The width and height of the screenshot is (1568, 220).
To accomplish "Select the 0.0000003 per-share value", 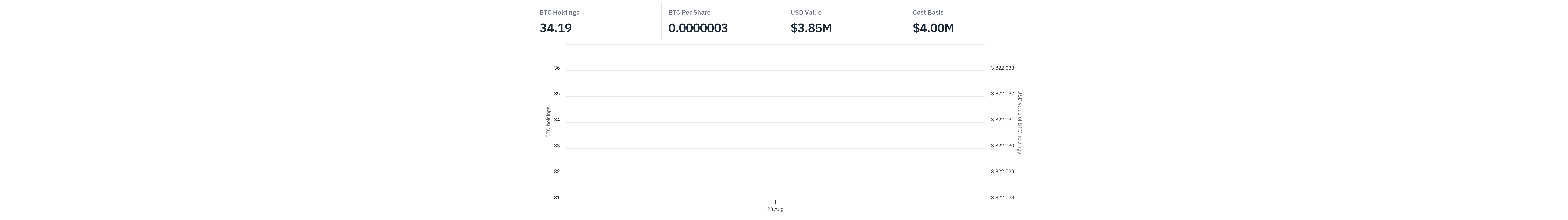I will coord(698,28).
